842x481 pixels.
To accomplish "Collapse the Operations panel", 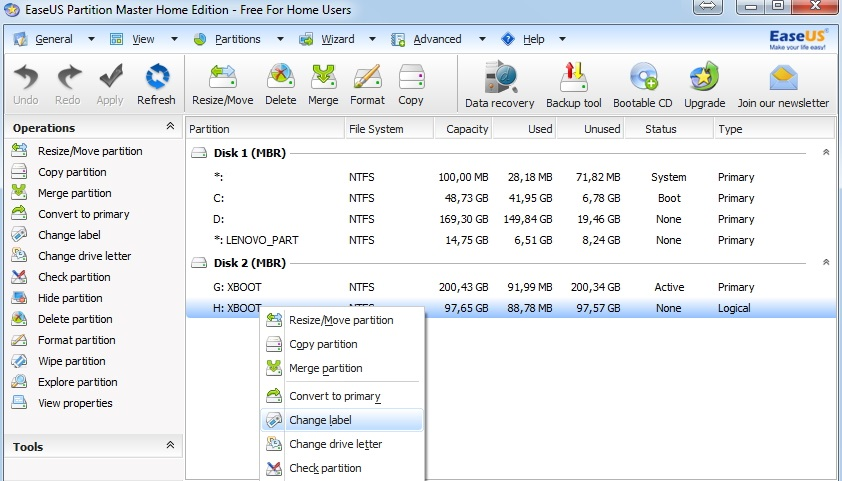I will pyautogui.click(x=170, y=127).
